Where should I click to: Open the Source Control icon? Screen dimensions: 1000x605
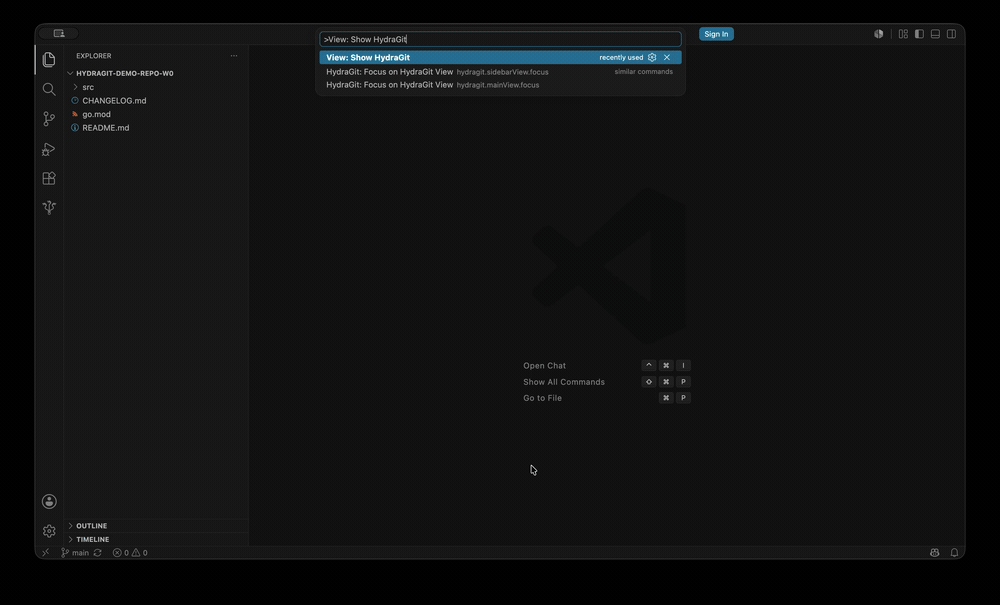pos(49,119)
